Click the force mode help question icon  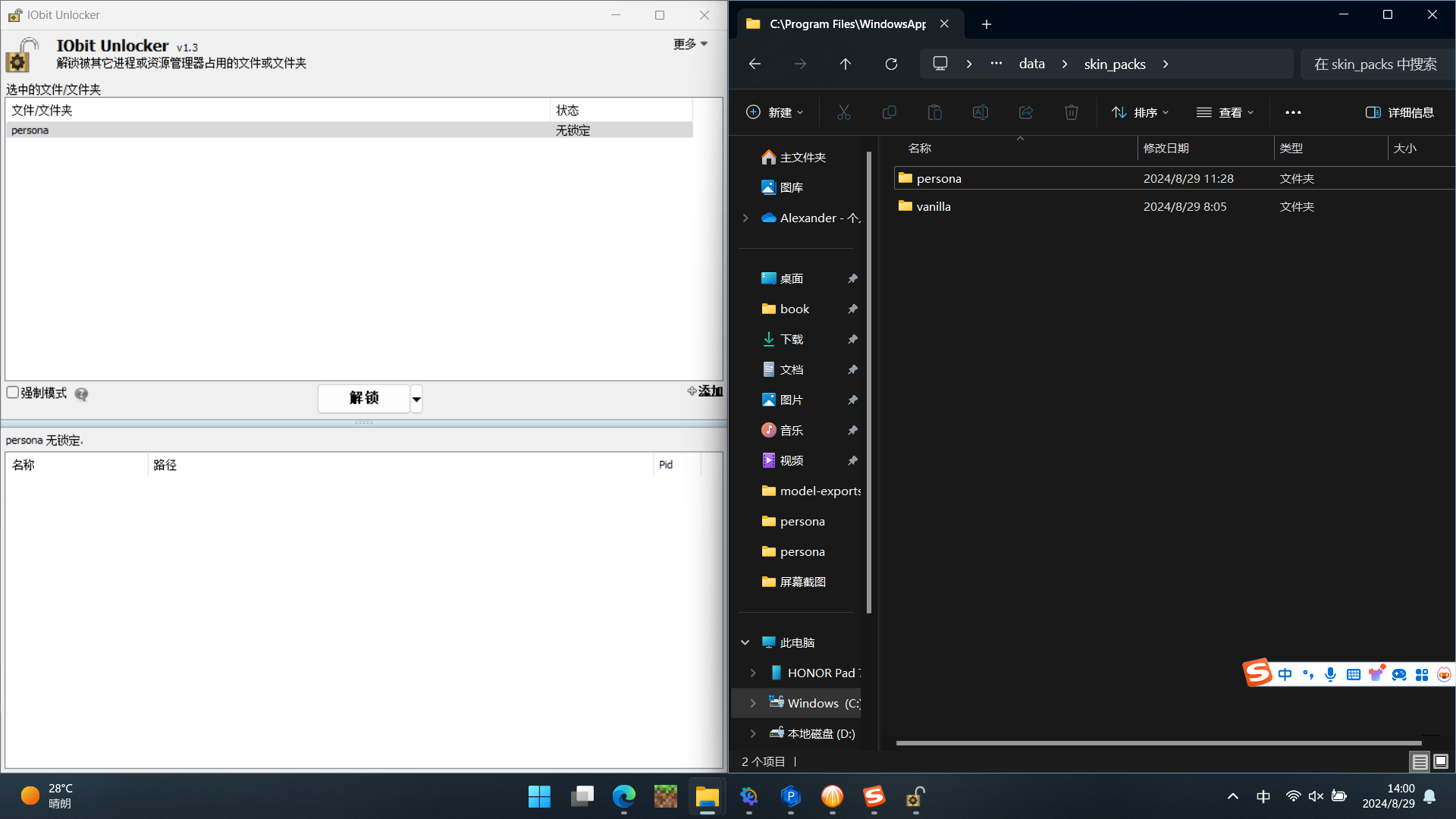pos(81,394)
